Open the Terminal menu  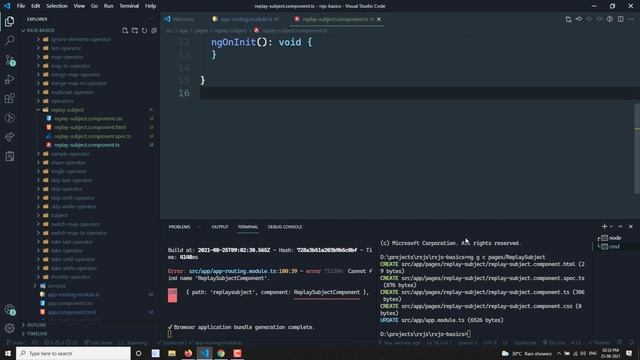click(129, 6)
